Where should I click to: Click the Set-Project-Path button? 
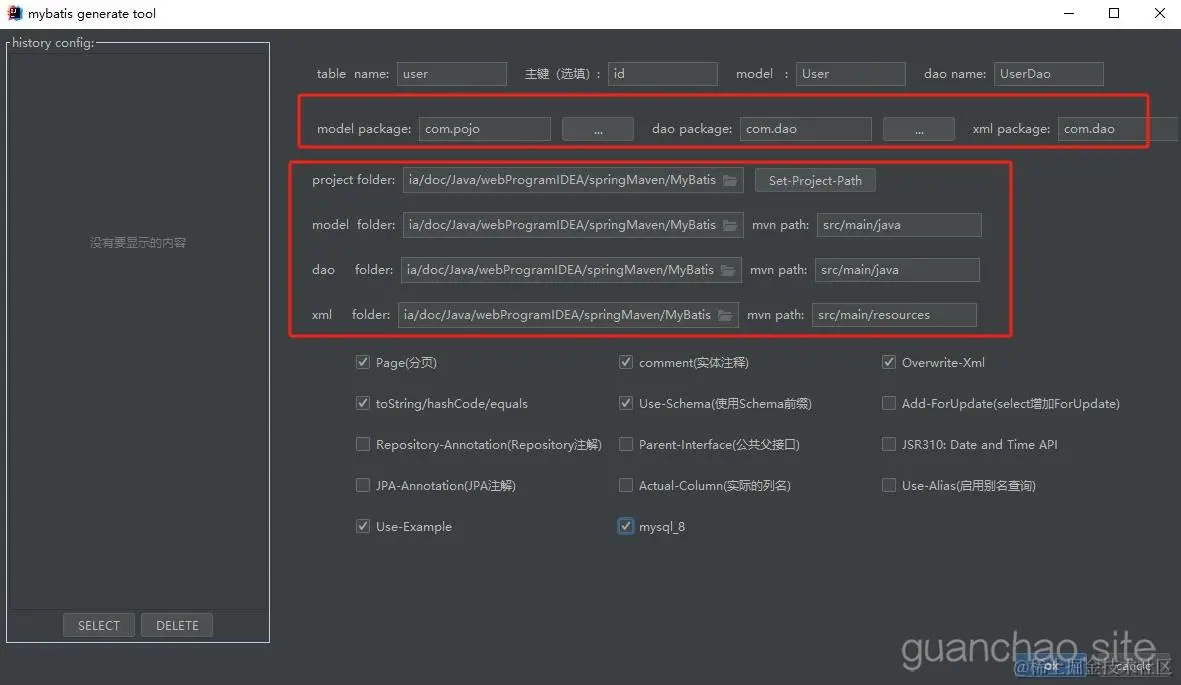pyautogui.click(x=815, y=181)
